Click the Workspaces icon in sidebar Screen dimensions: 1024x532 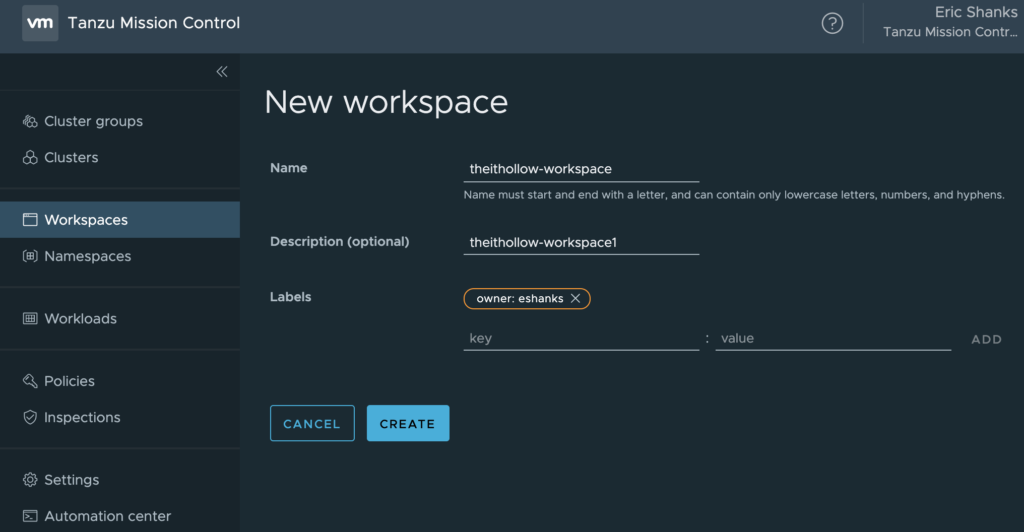(x=30, y=220)
